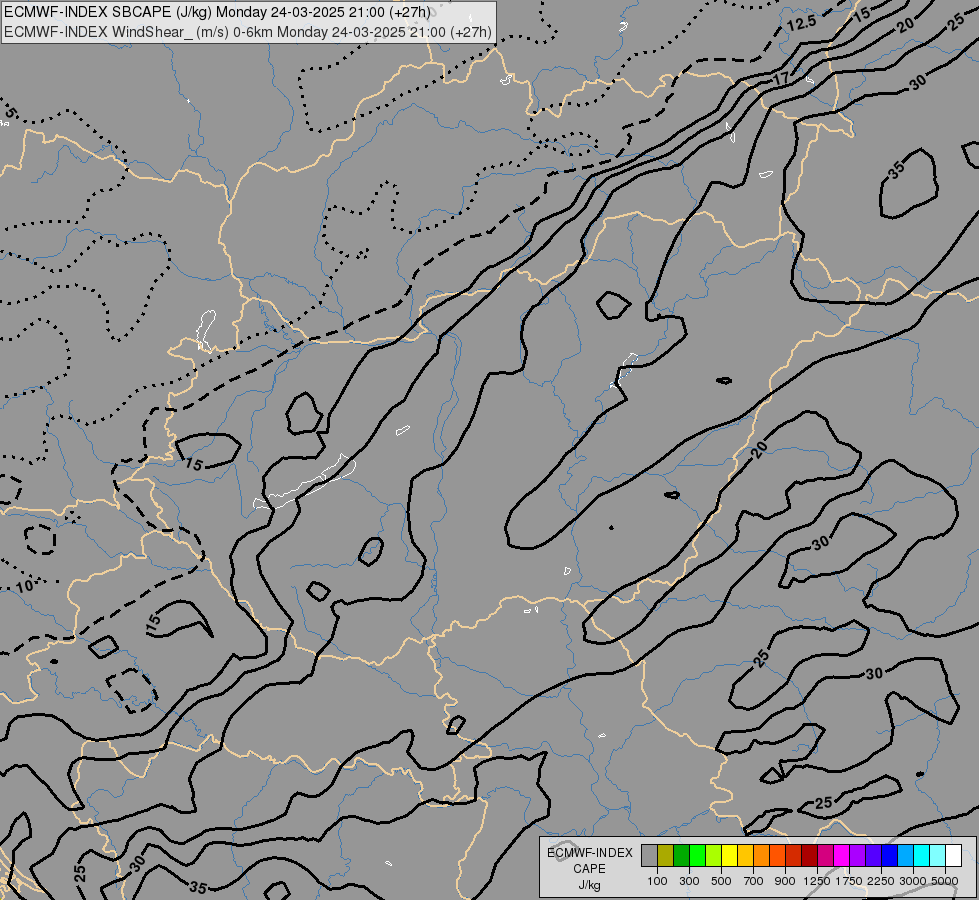Click the 17 contour label
979x900 pixels.
tap(780, 79)
